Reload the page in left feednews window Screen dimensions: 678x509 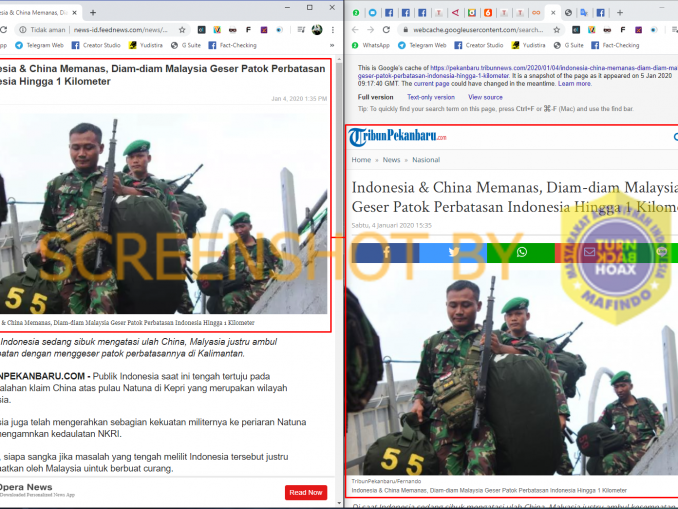(x=3, y=30)
